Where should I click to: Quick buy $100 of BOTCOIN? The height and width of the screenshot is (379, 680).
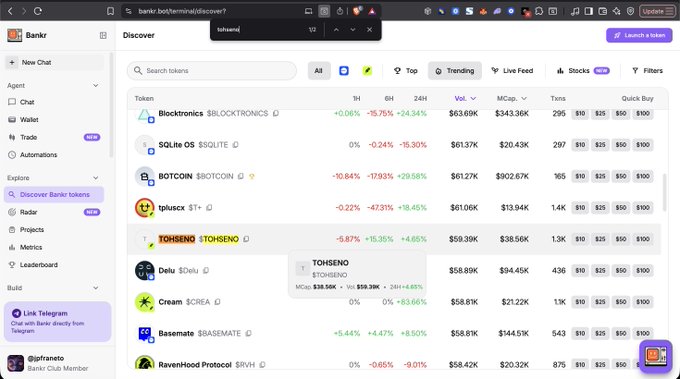[x=643, y=176]
